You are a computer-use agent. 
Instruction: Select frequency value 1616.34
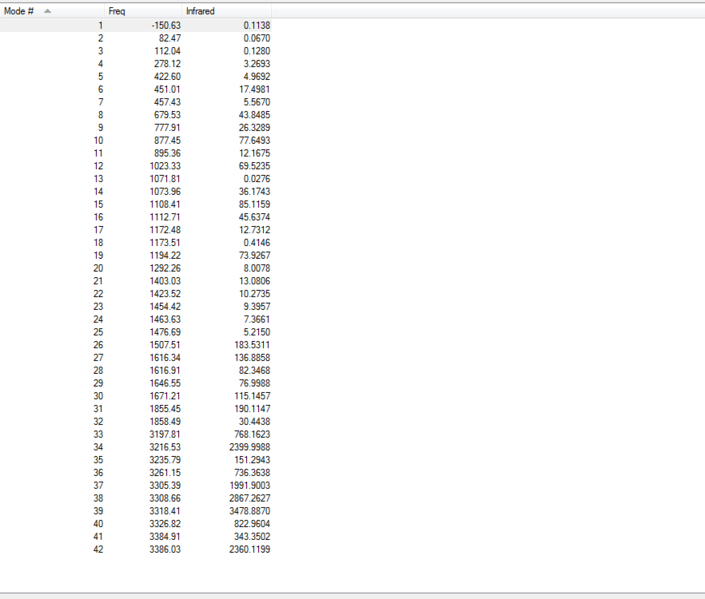click(x=165, y=358)
